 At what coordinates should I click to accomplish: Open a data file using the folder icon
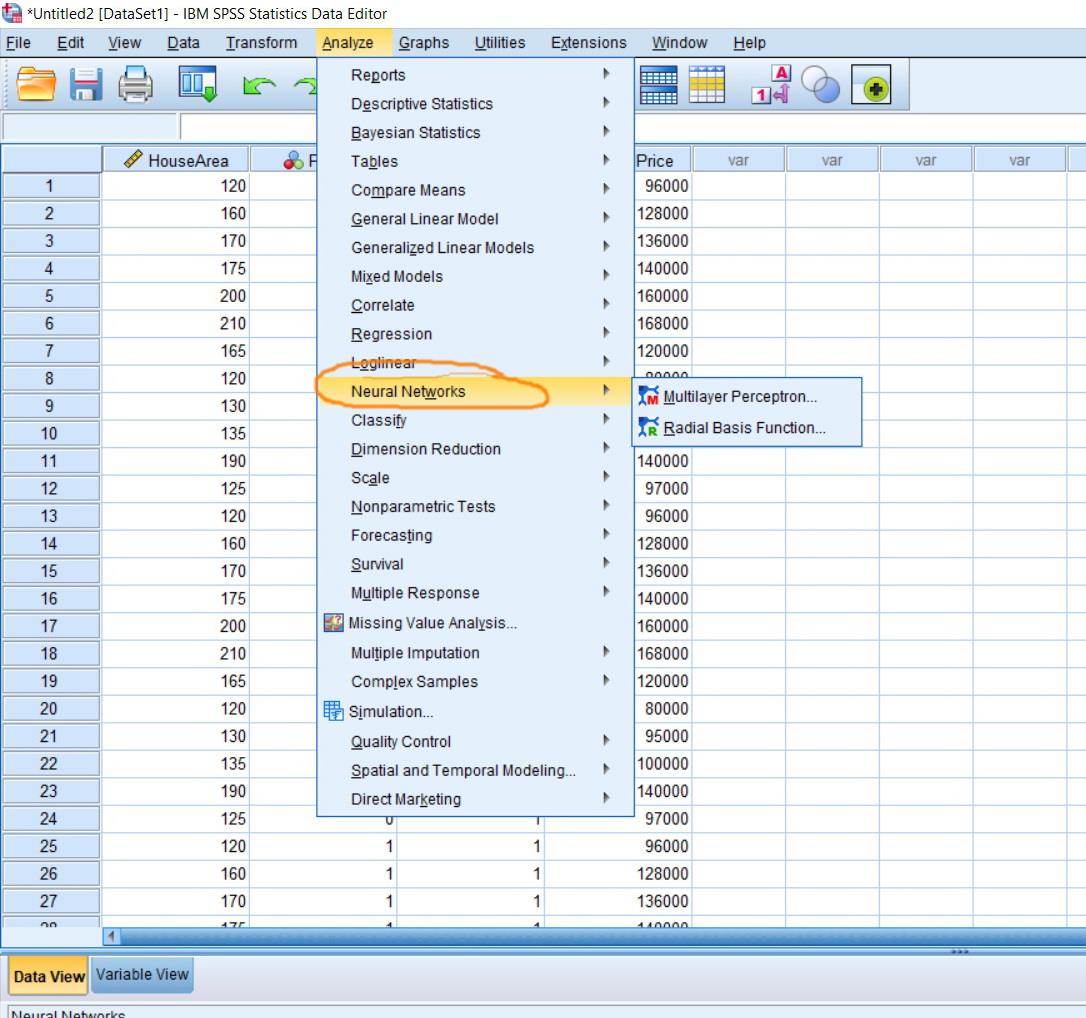(37, 85)
